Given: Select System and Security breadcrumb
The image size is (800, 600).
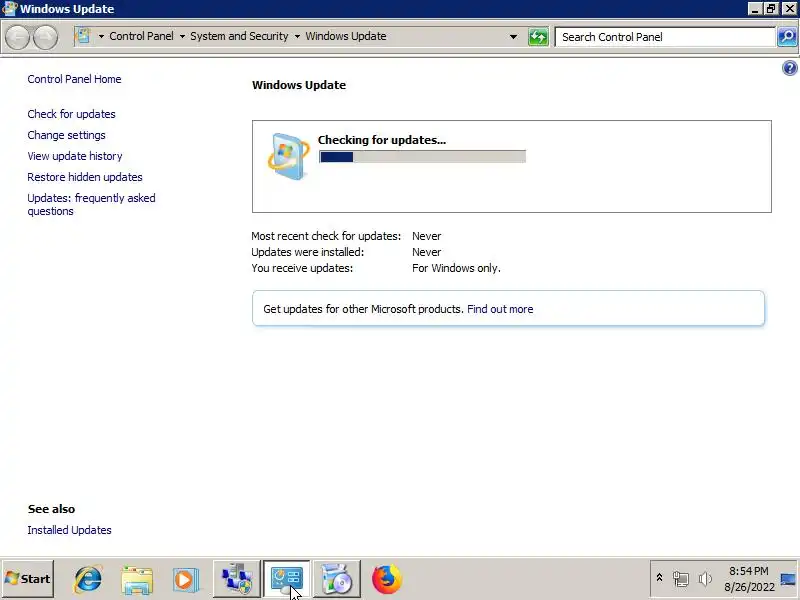Looking at the screenshot, I should click(239, 36).
